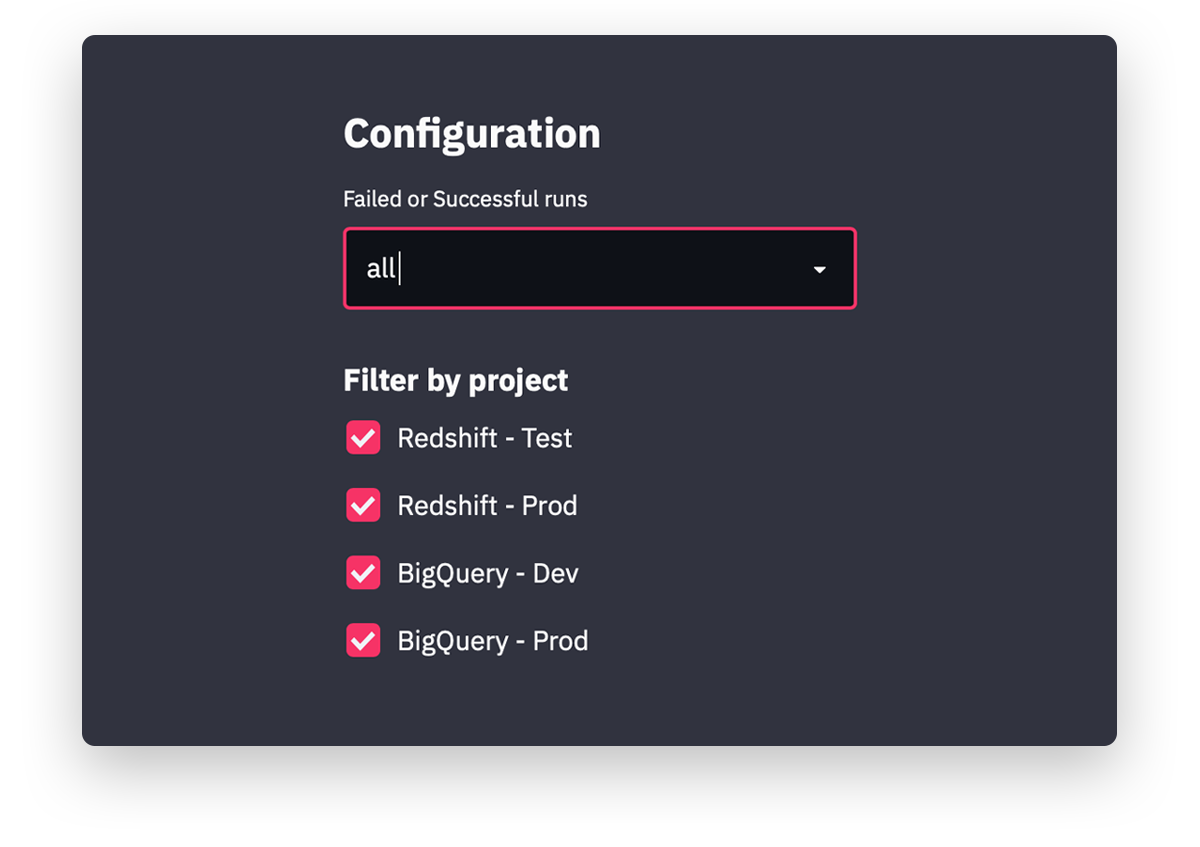The image size is (1200, 847).
Task: Uncheck the BigQuery - Dev checkbox
Action: pyautogui.click(x=363, y=573)
